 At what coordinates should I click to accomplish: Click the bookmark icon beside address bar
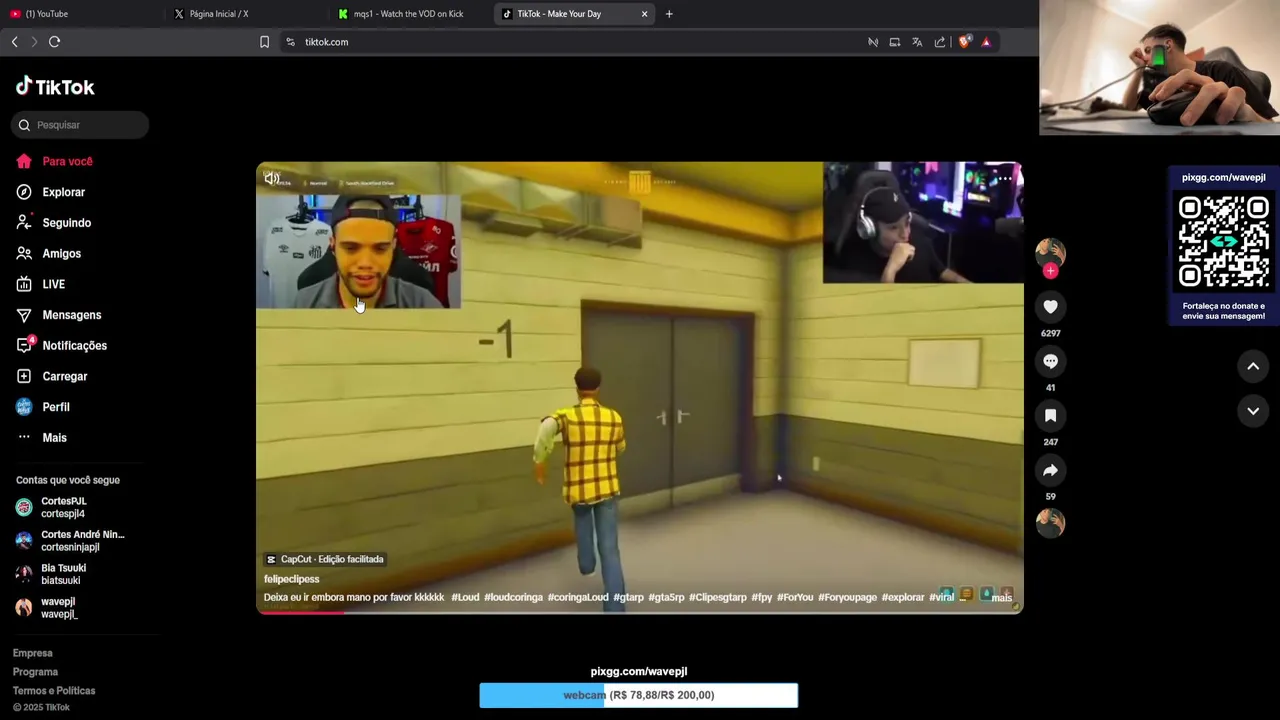[x=264, y=42]
